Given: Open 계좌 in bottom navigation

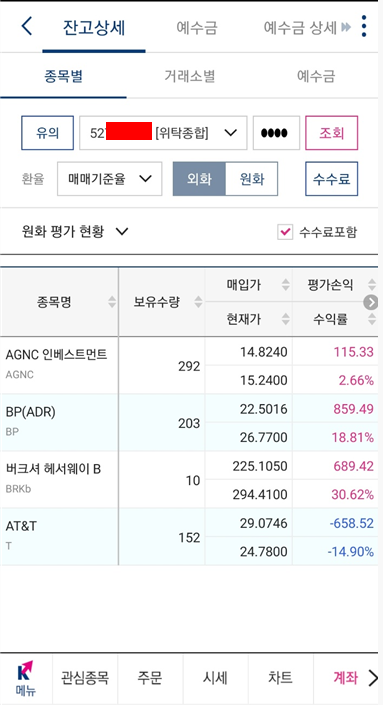Looking at the screenshot, I should (x=345, y=678).
